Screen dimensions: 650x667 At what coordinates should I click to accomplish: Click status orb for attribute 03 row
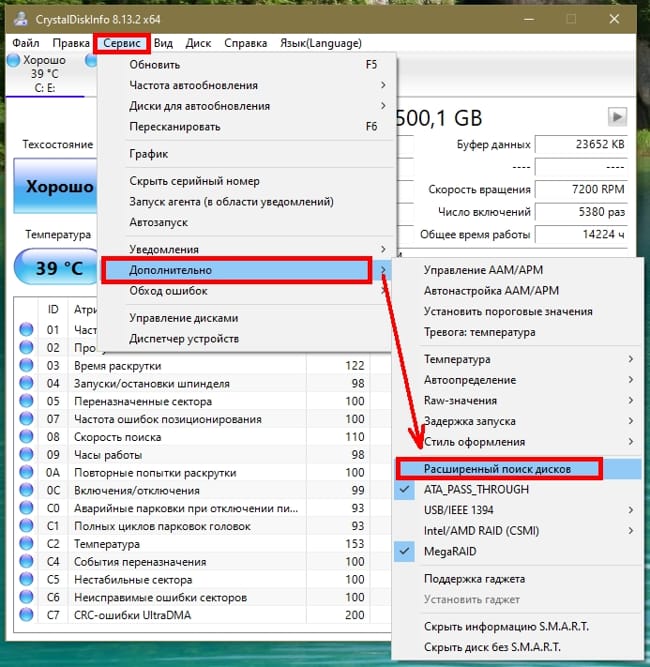tap(26, 365)
